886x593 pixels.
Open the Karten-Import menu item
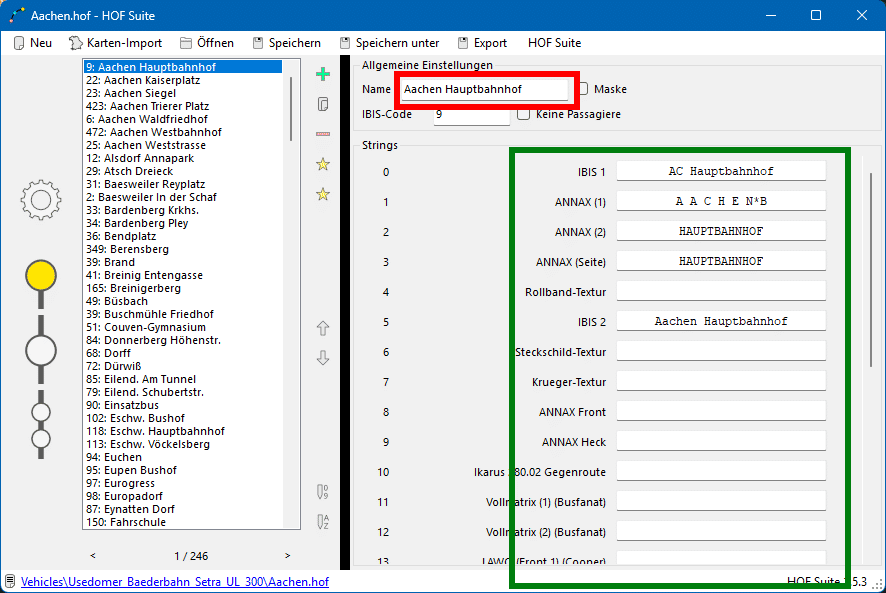coord(115,43)
